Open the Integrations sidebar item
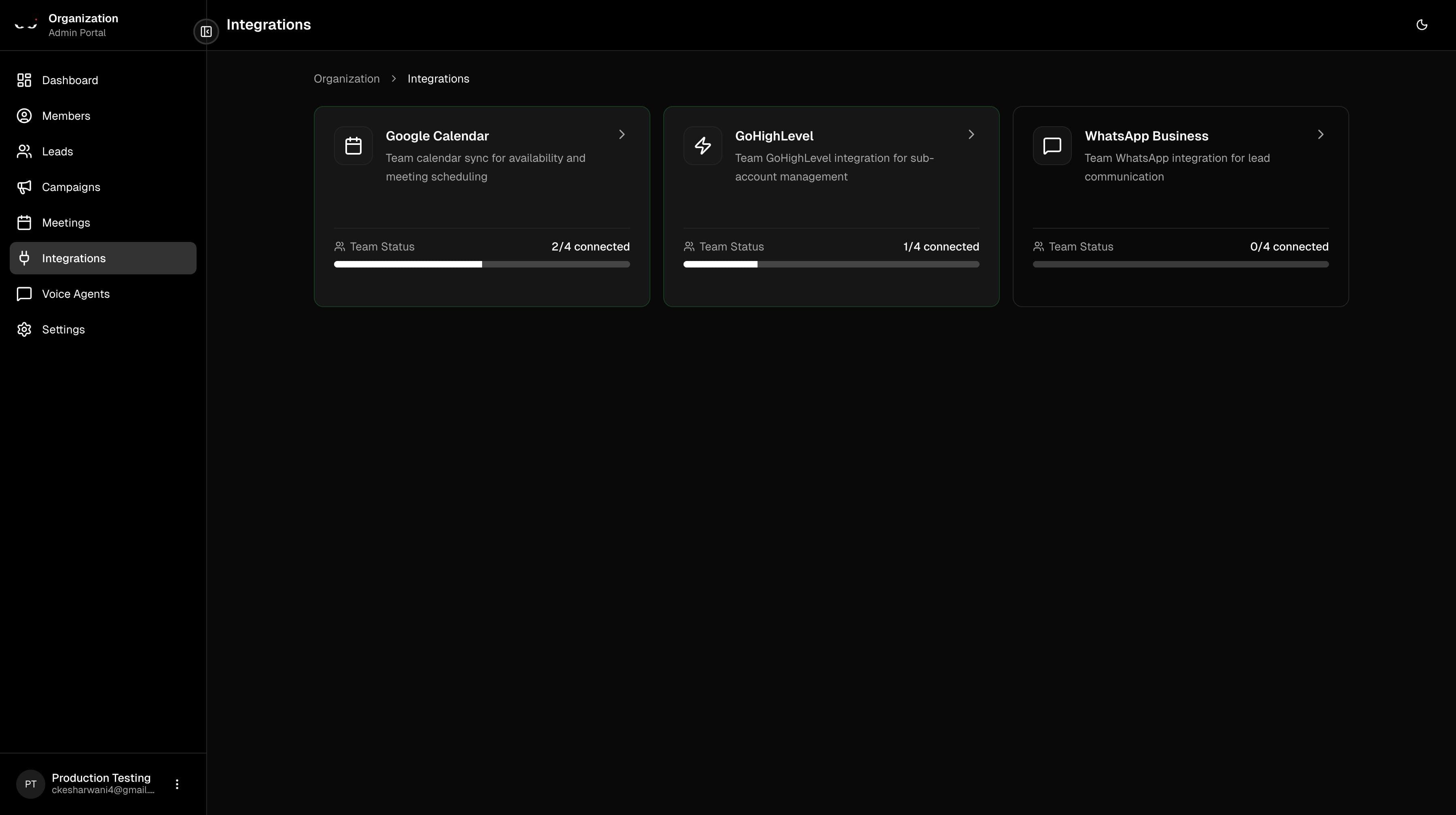The height and width of the screenshot is (815, 1456). coord(74,258)
